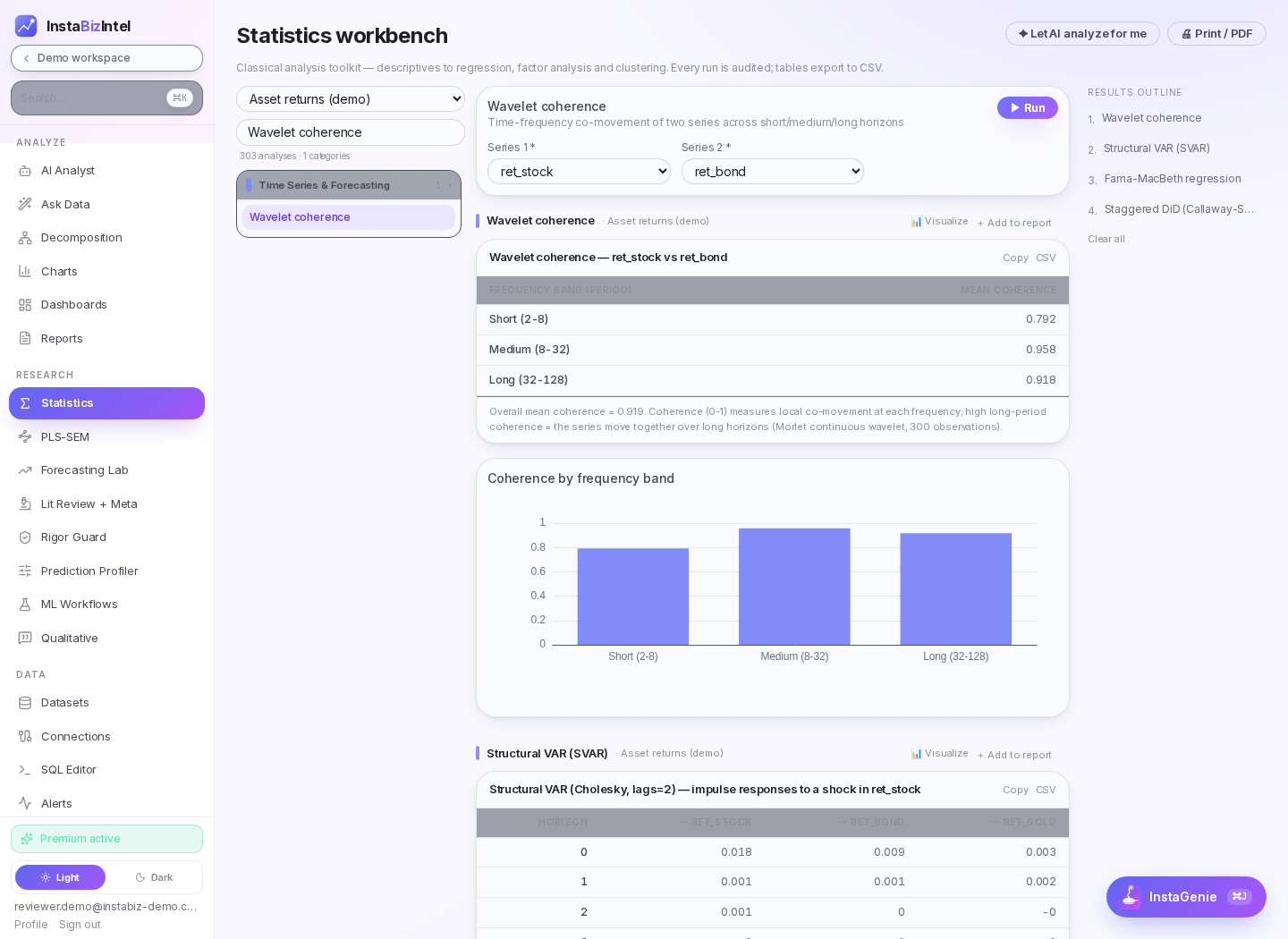
Task: Open AI Analyst robot icon
Action: [x=25, y=171]
